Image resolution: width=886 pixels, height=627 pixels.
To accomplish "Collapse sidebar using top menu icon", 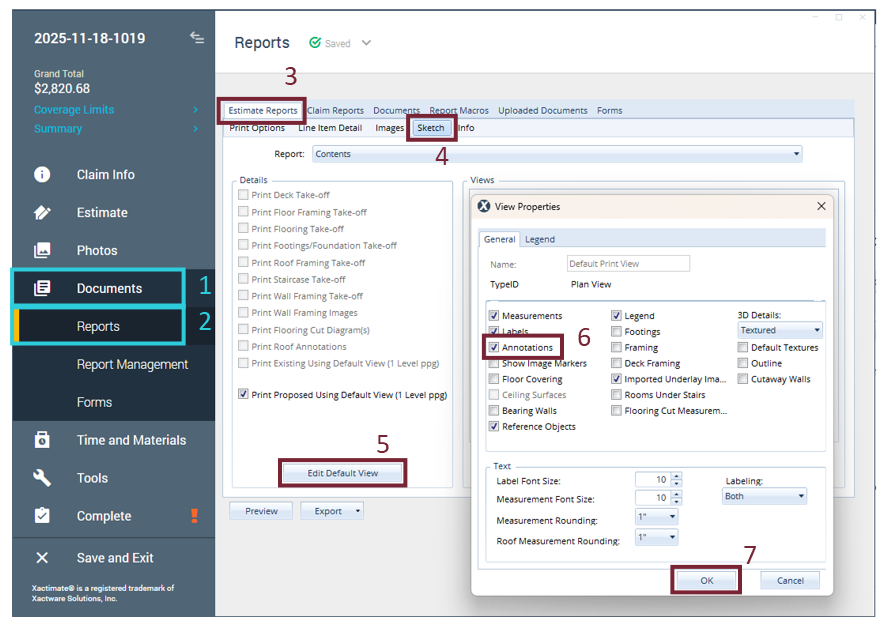I will [197, 38].
